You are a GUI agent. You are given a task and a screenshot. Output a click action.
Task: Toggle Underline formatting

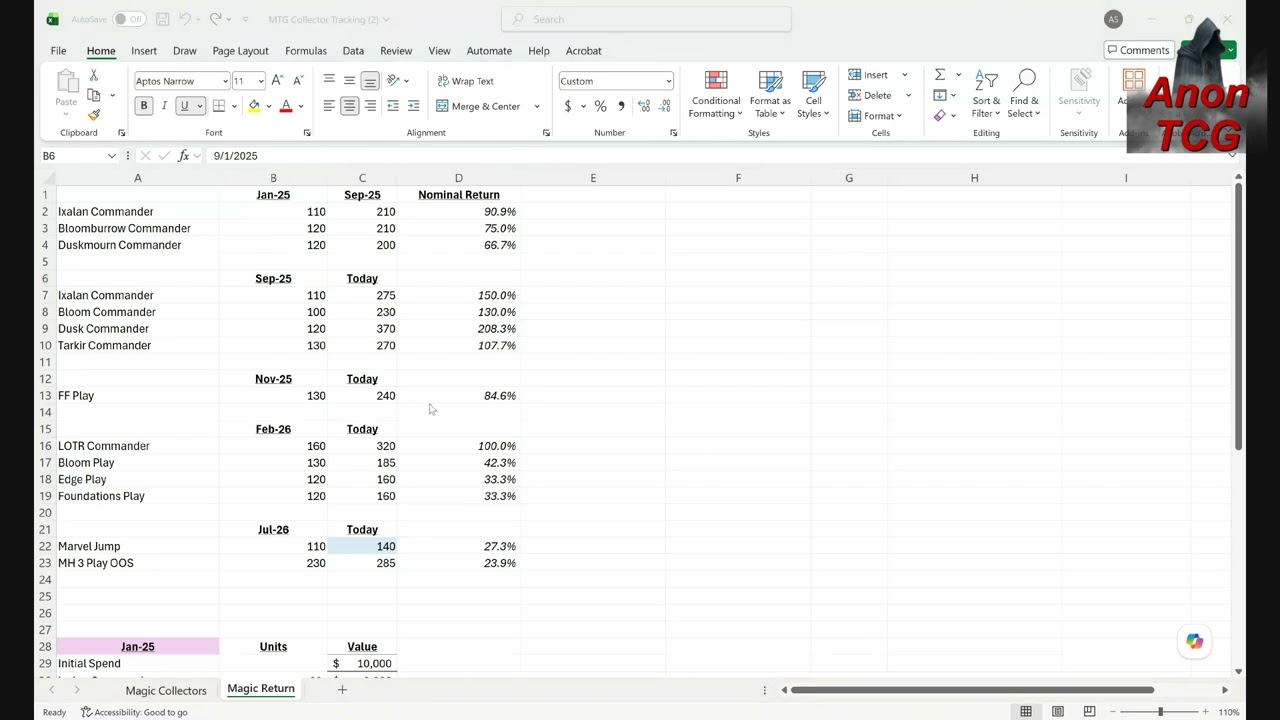[184, 106]
